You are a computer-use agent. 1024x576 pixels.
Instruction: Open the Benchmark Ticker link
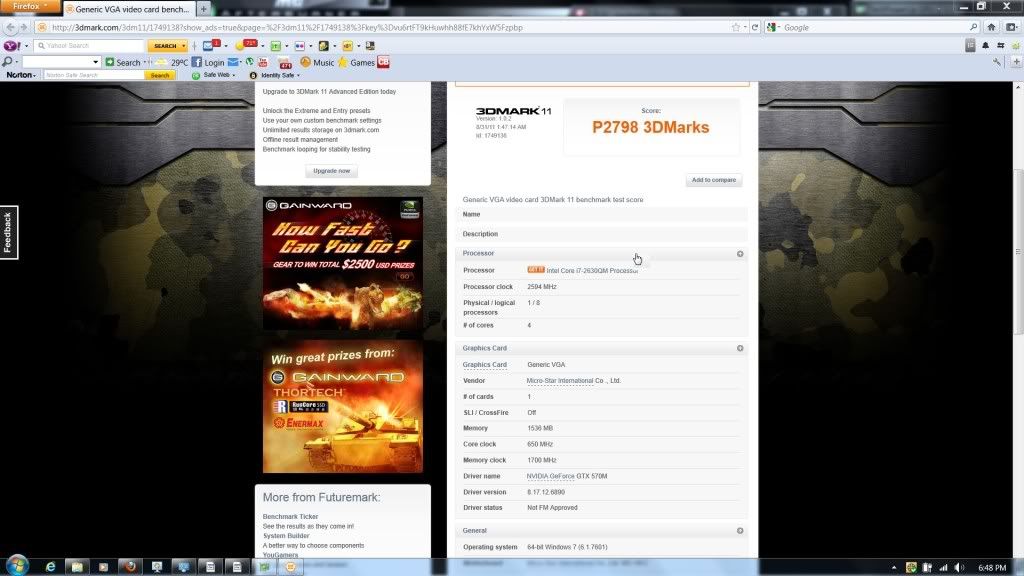(x=291, y=517)
